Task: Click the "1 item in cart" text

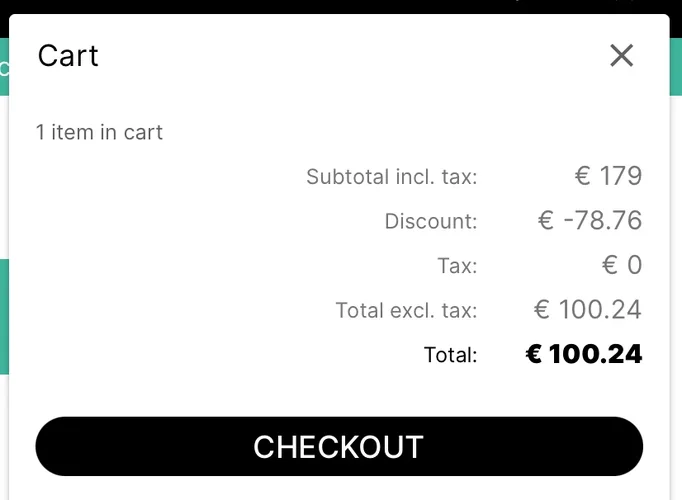Action: pyautogui.click(x=99, y=132)
